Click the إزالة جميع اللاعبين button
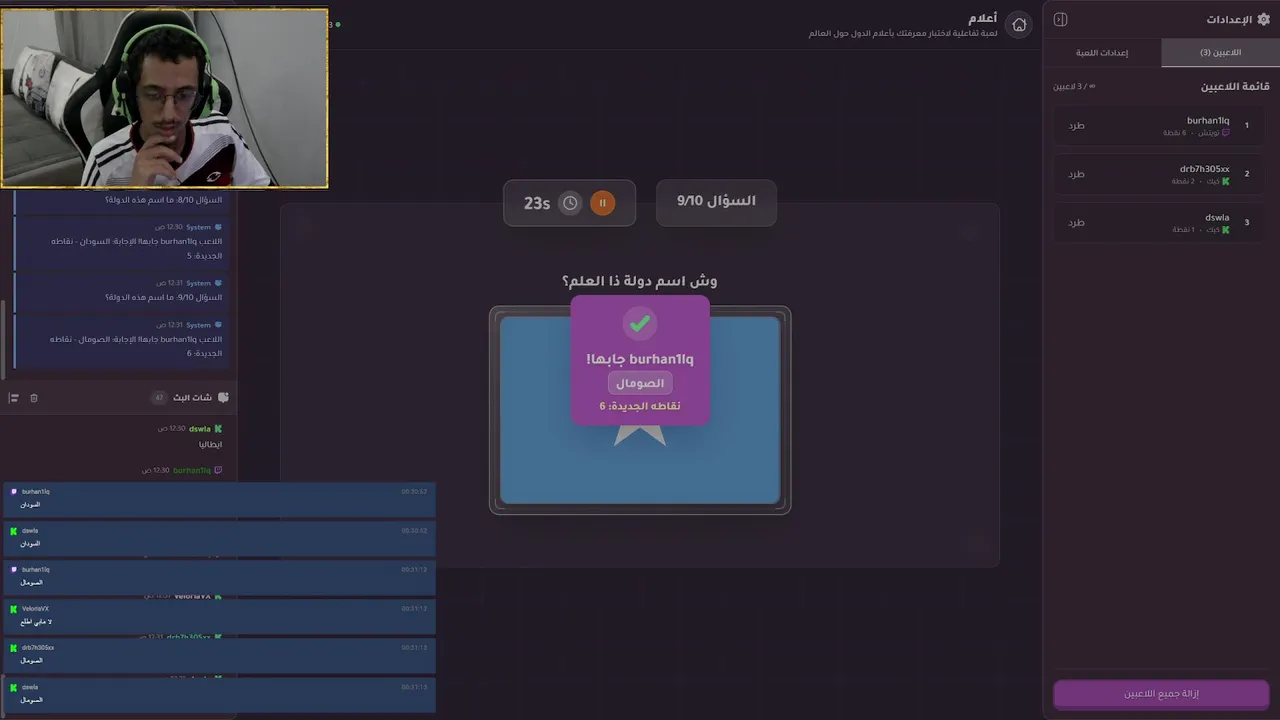Image resolution: width=1280 pixels, height=720 pixels. (x=1161, y=694)
